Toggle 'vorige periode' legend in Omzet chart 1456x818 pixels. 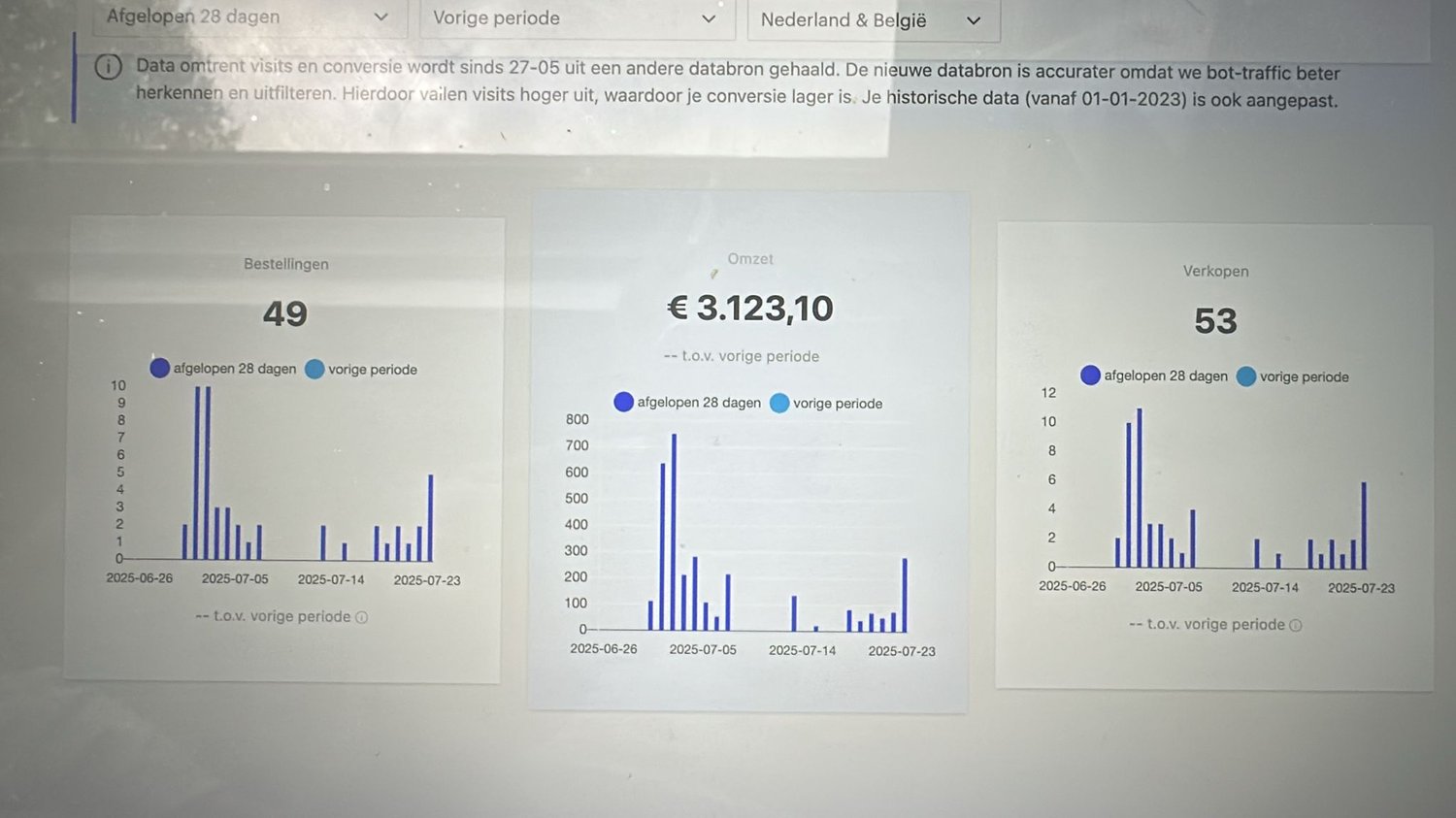click(x=826, y=403)
